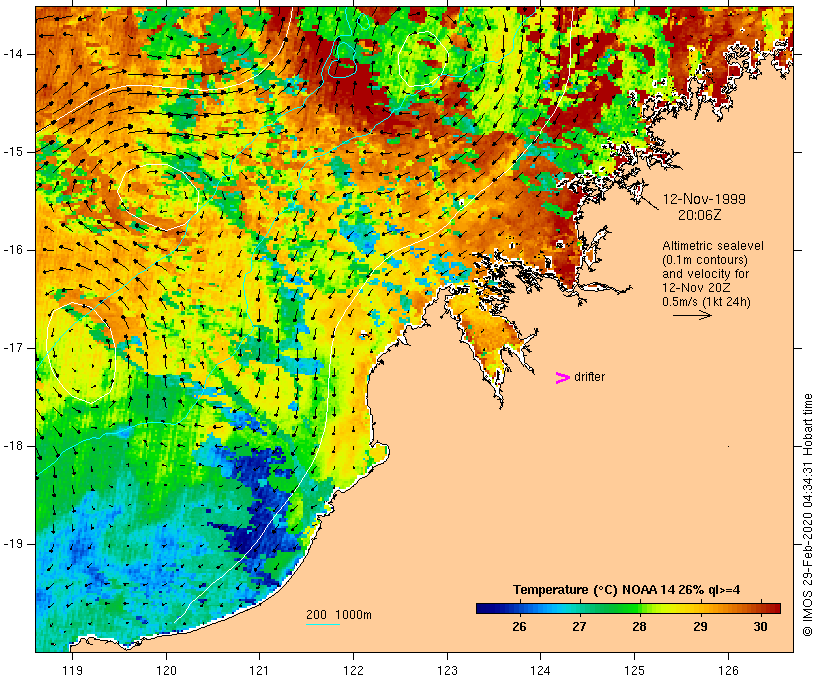
Task: Click longitude axis label 123
Action: coord(447,670)
